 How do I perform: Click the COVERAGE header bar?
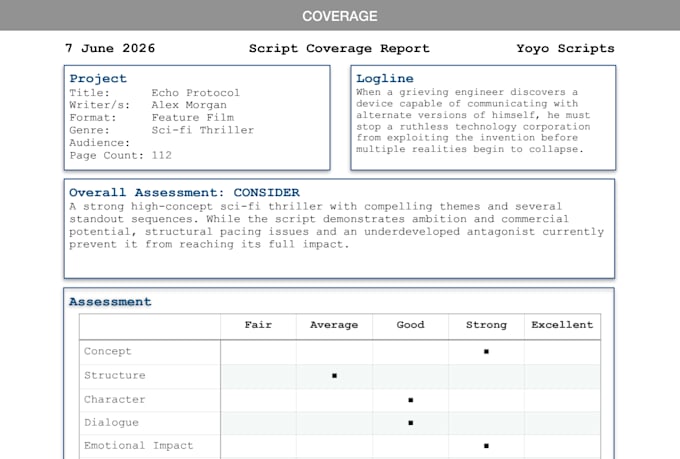(x=340, y=15)
